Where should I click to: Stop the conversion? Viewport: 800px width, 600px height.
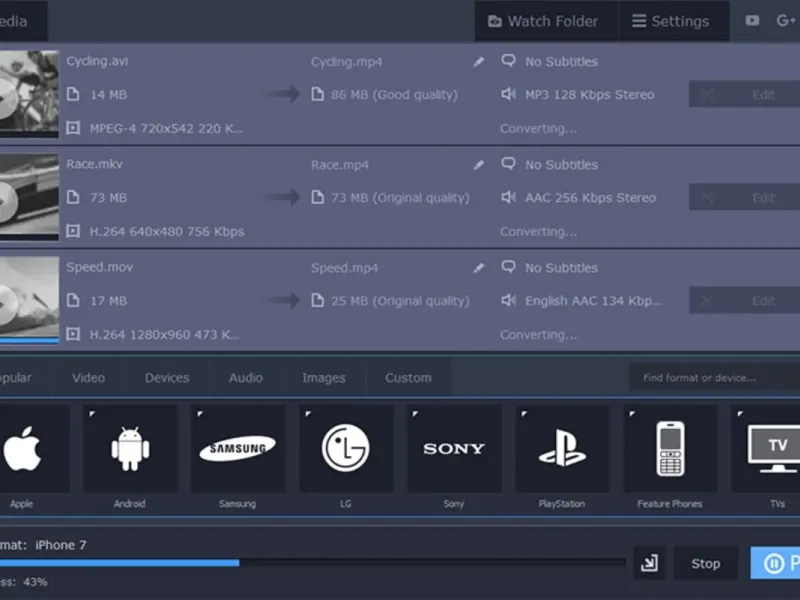coord(706,563)
